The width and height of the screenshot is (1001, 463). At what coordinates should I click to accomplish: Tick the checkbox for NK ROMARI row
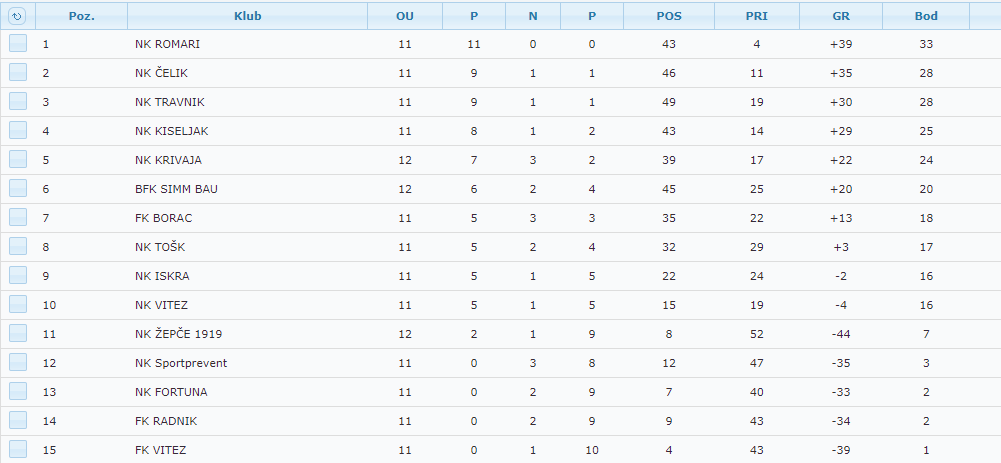point(18,43)
